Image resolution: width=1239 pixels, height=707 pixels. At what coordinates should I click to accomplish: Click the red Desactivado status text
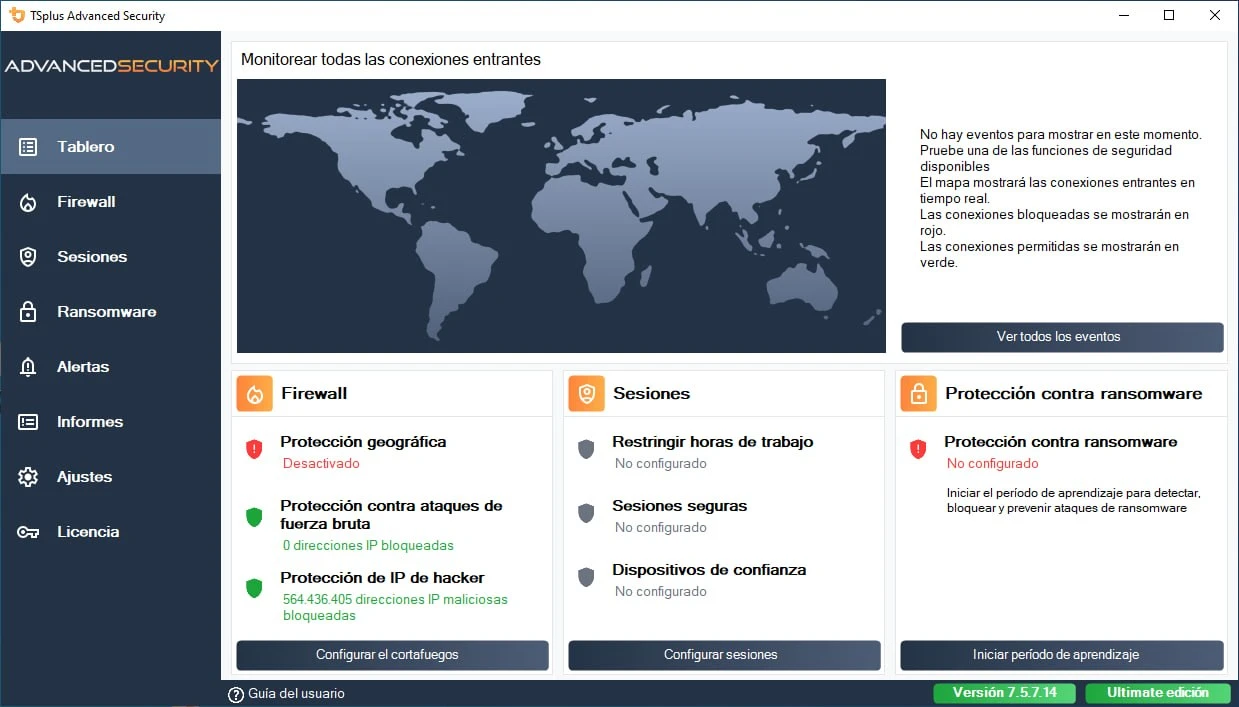pyautogui.click(x=321, y=464)
